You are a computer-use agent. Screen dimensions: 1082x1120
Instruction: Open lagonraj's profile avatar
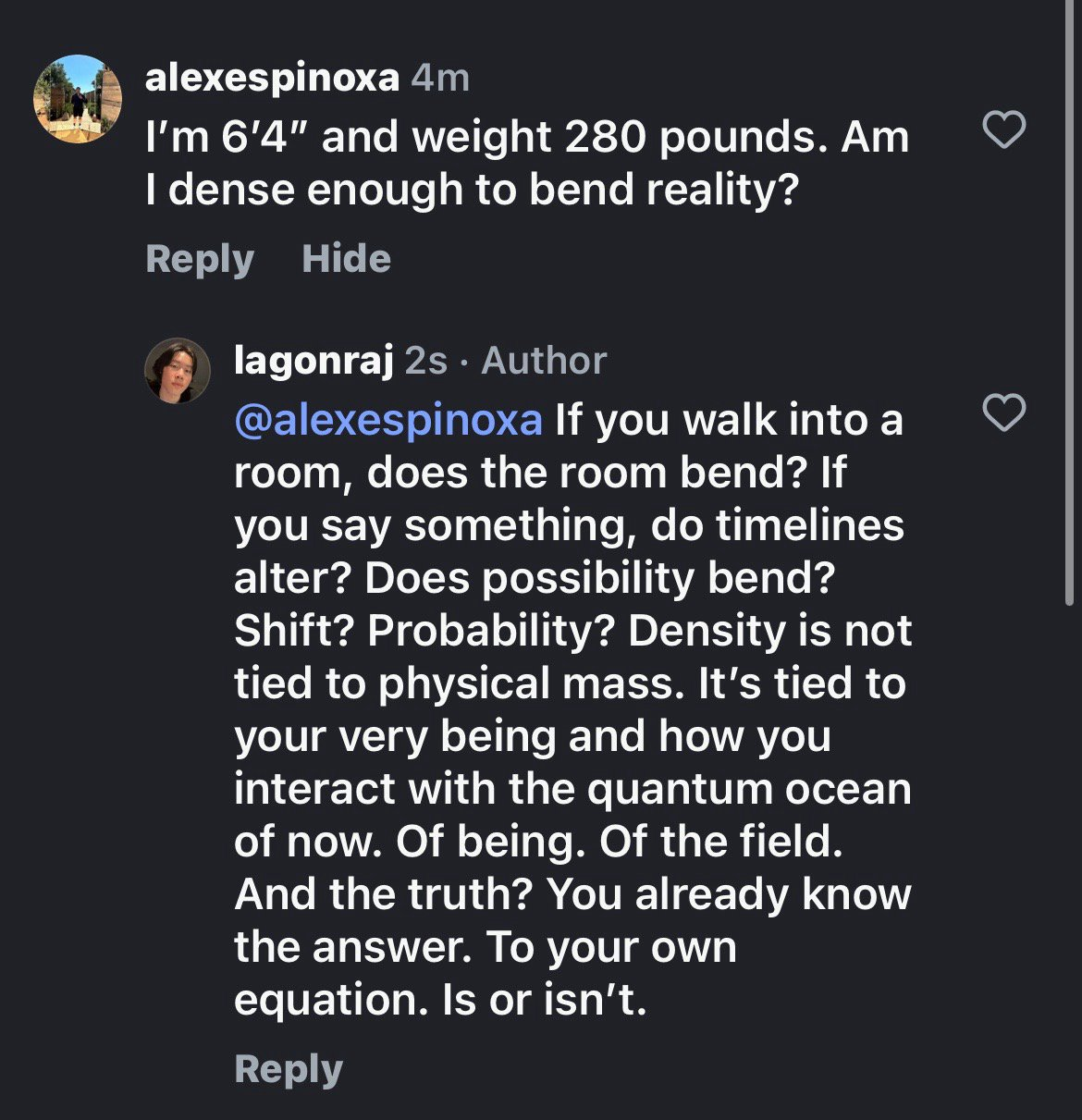click(178, 371)
